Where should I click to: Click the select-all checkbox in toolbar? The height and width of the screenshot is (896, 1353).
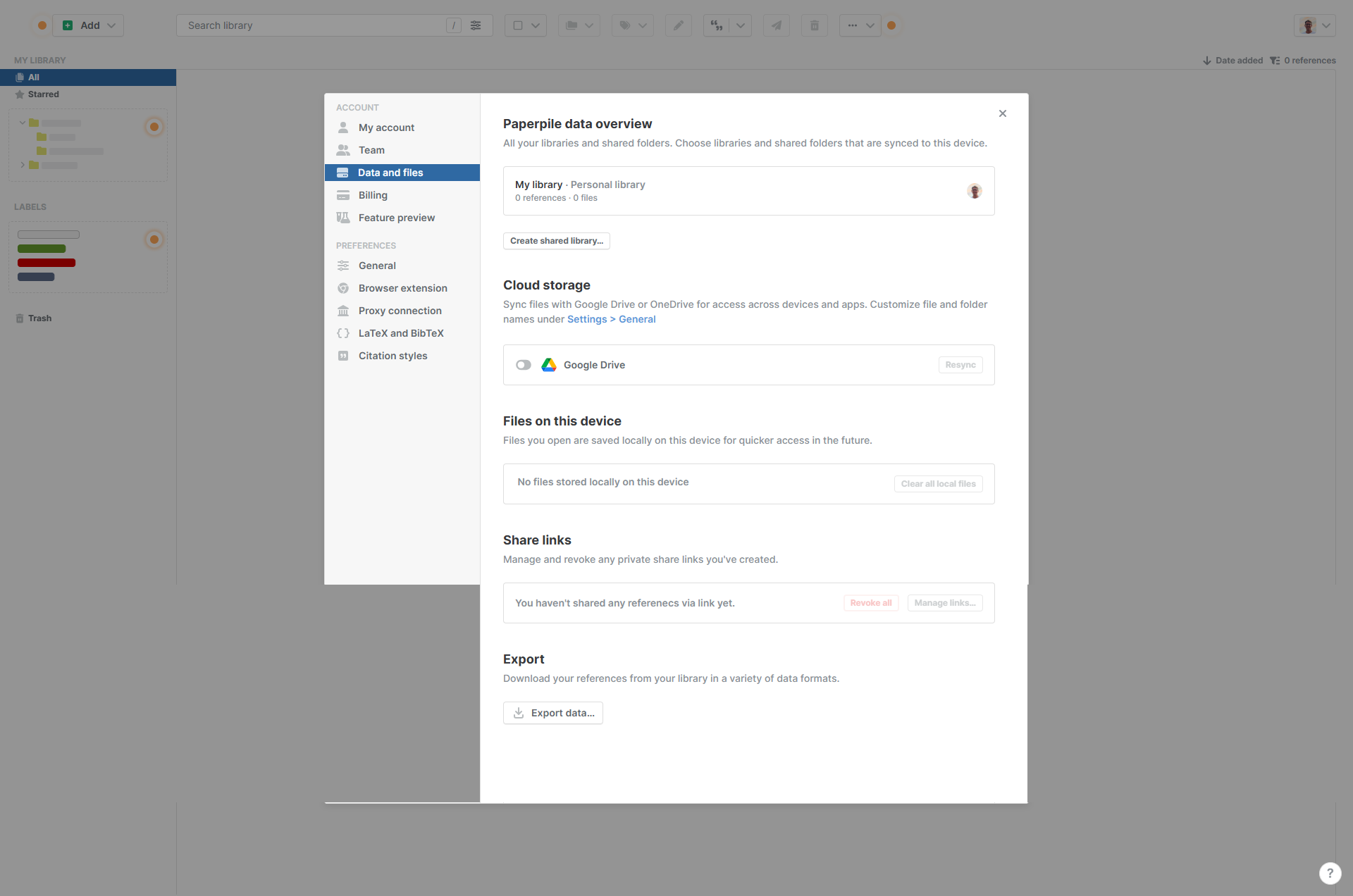pyautogui.click(x=518, y=25)
